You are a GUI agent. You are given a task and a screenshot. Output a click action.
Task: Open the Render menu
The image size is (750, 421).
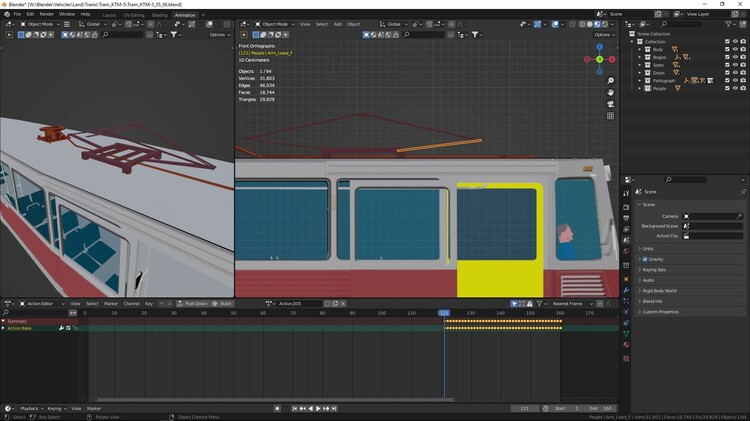46,15
